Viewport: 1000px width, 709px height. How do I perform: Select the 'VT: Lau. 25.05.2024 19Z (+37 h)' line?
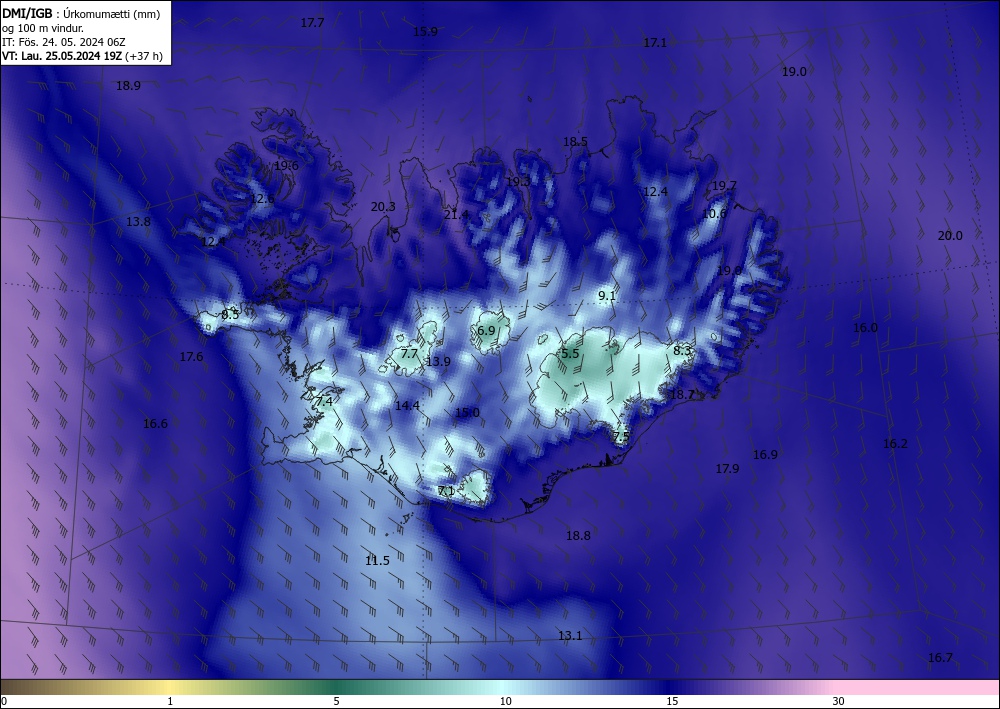tap(82, 56)
